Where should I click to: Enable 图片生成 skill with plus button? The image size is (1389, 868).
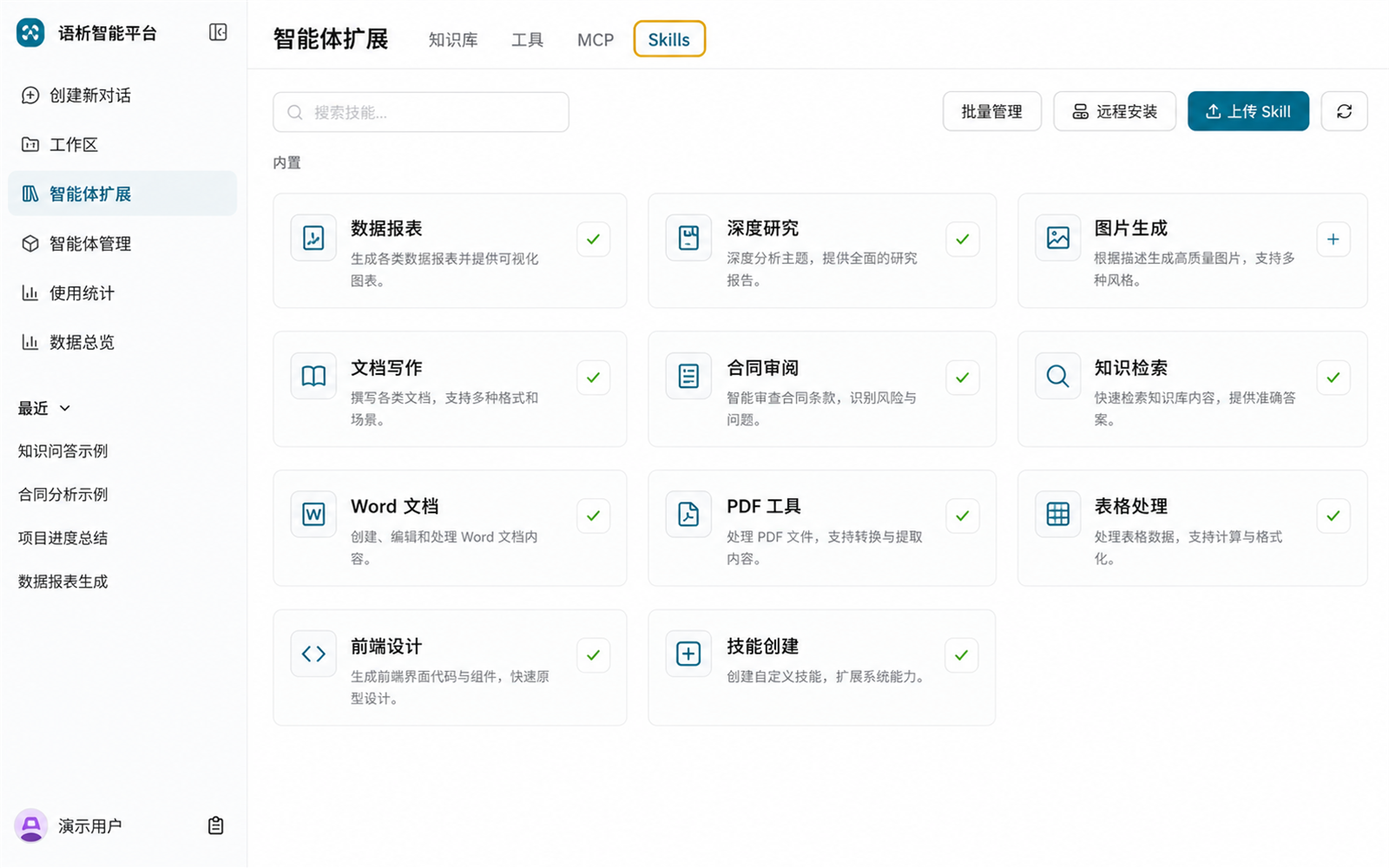point(1333,239)
